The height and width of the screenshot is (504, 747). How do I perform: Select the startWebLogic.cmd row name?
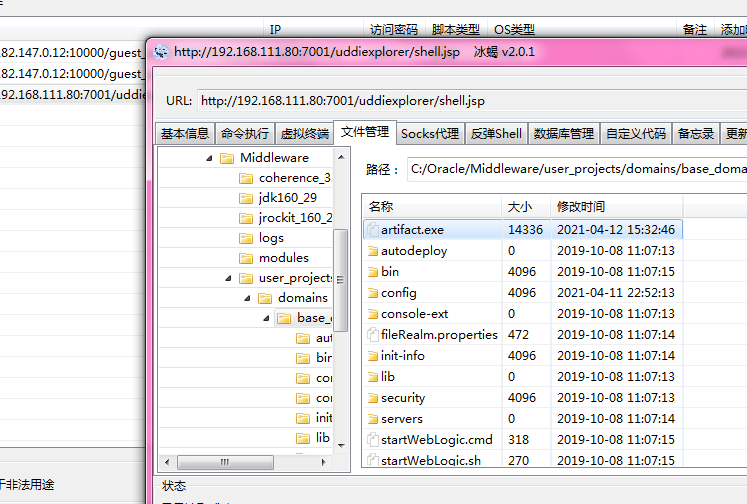click(436, 440)
